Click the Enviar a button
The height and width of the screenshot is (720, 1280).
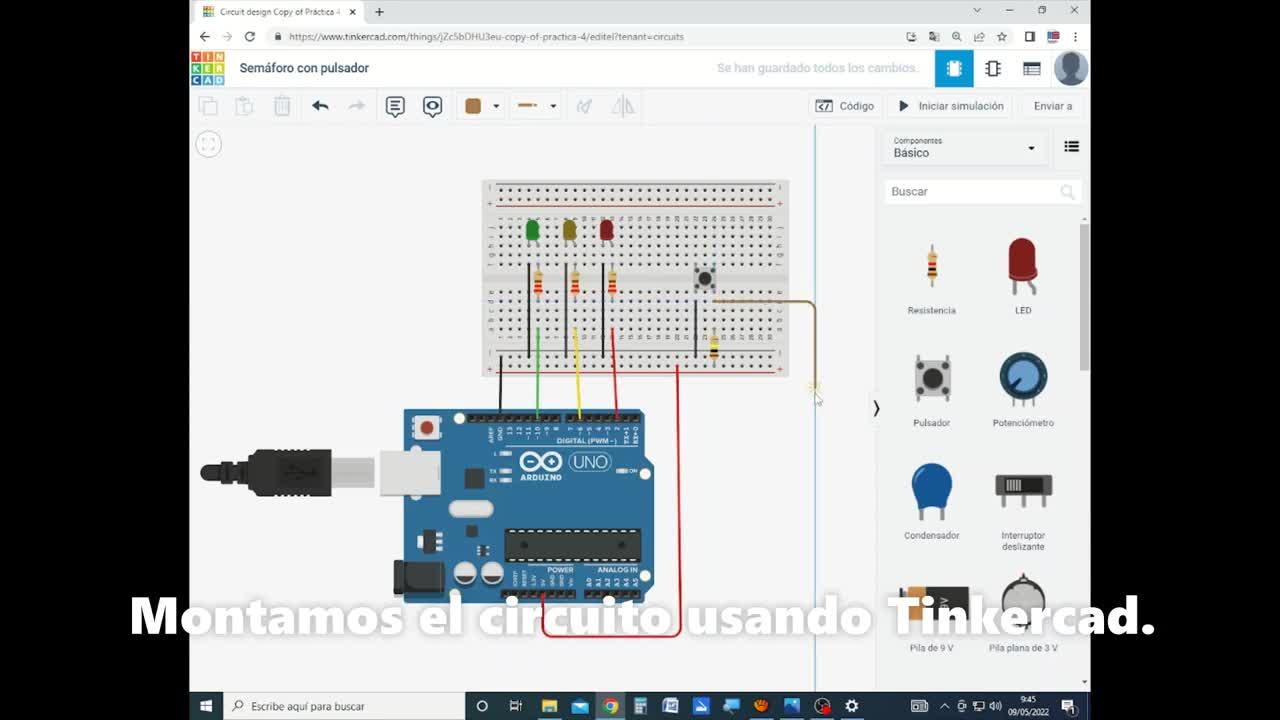[1053, 106]
